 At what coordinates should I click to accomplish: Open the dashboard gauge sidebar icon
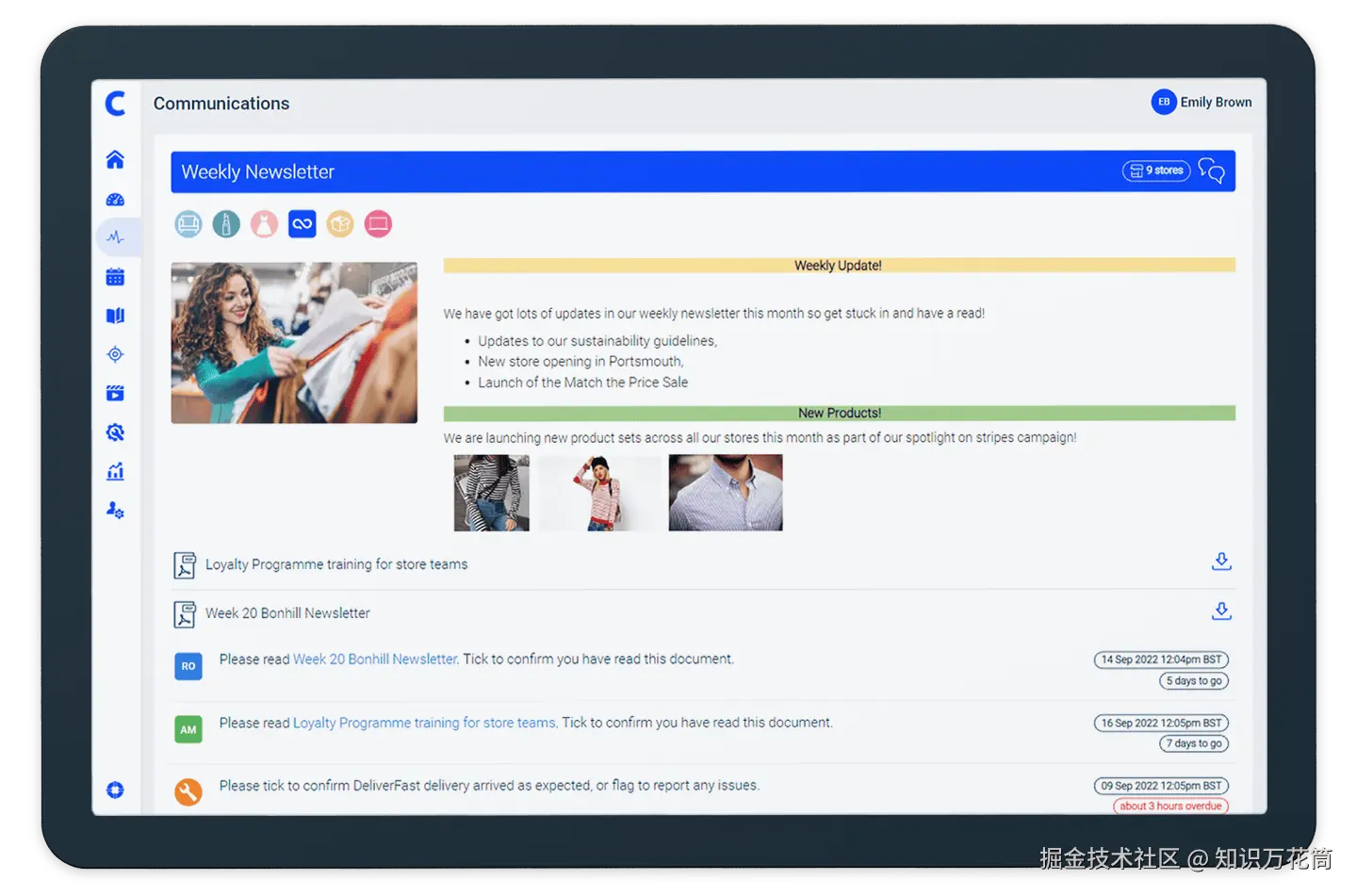click(115, 200)
